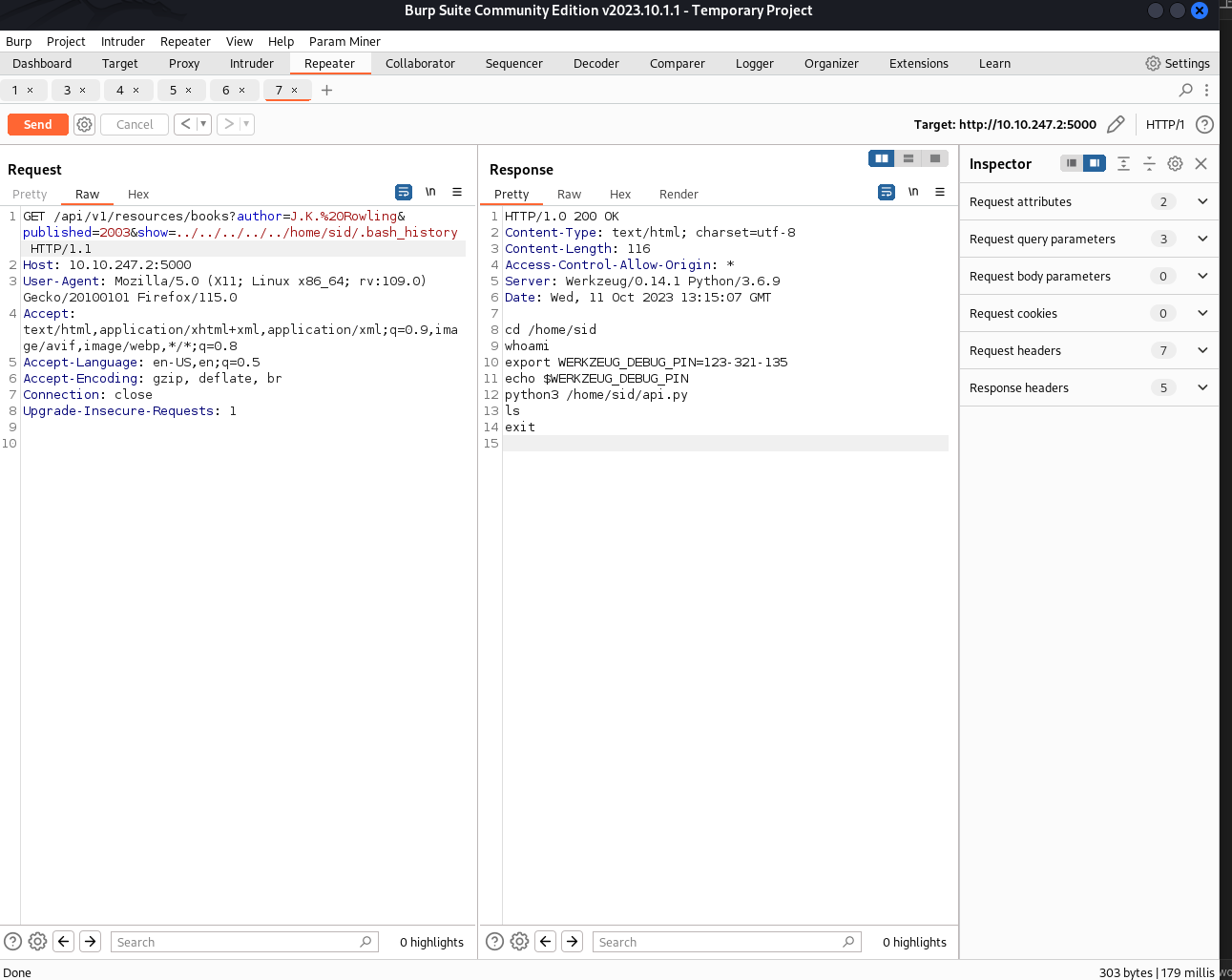Expand all Inspector sections icon
The image size is (1232, 980).
pyautogui.click(x=1123, y=163)
